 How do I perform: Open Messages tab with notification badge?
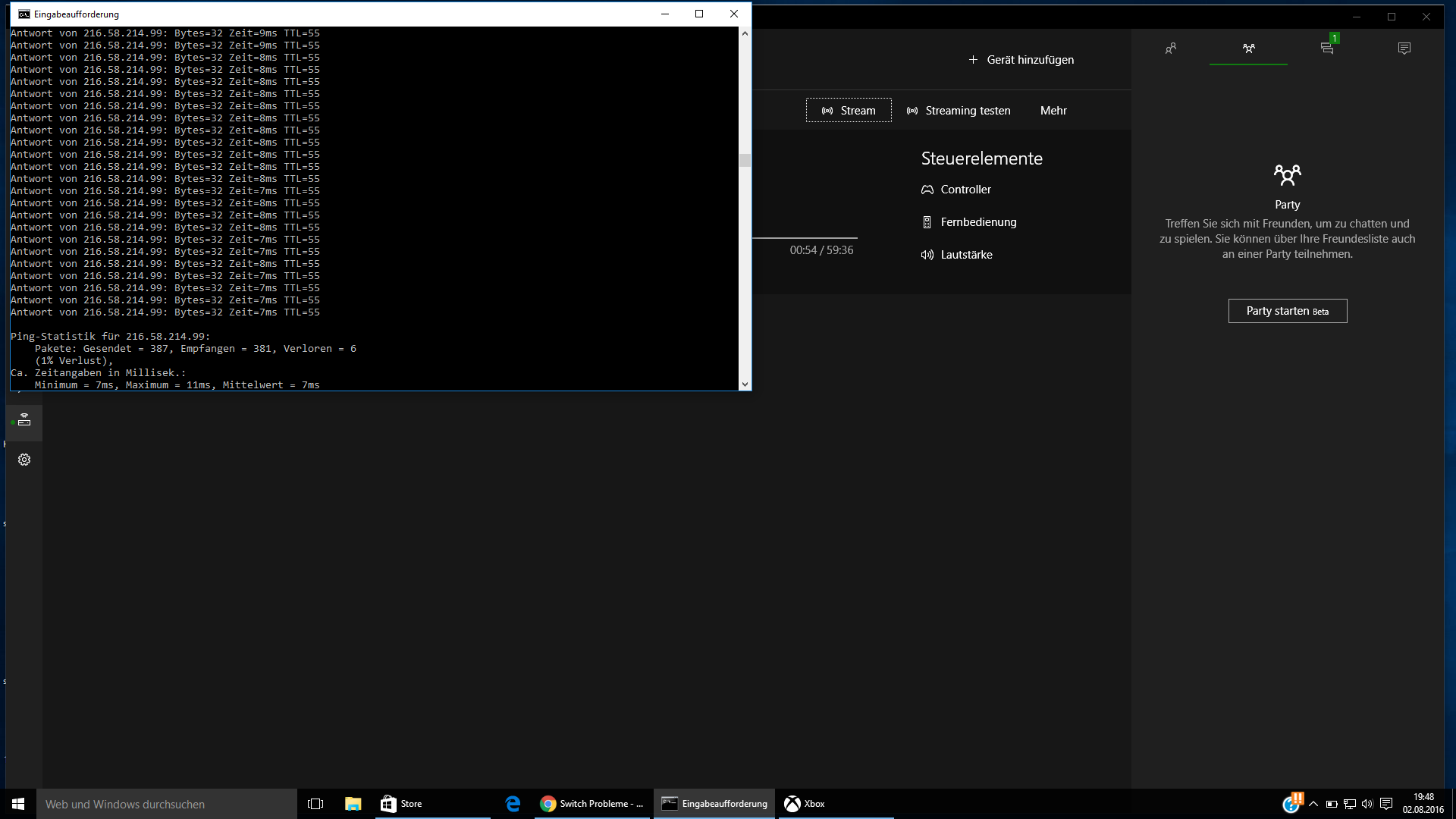click(1326, 49)
